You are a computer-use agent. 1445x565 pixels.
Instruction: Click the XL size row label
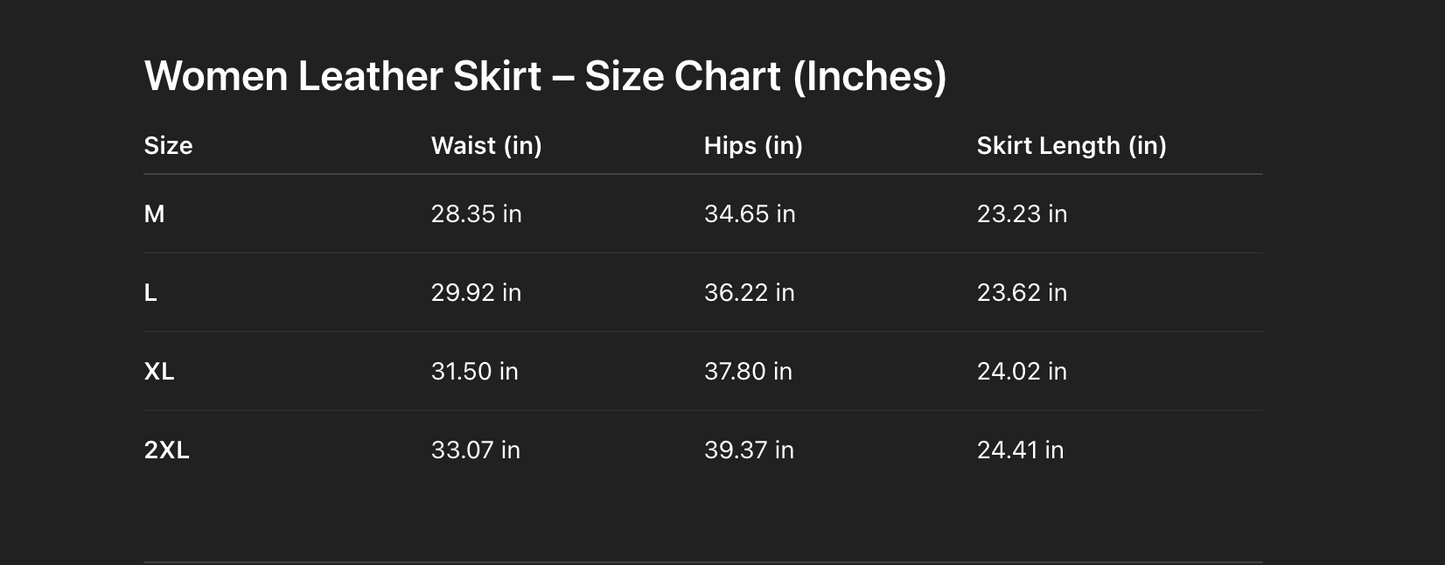(x=159, y=371)
